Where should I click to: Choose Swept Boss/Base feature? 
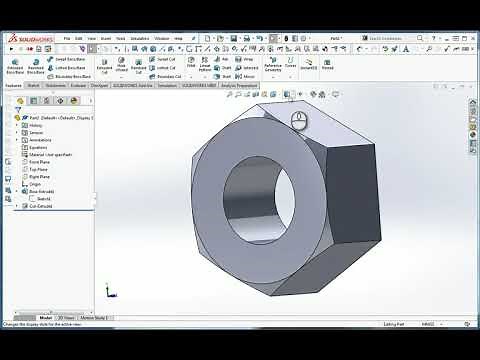pos(66,59)
